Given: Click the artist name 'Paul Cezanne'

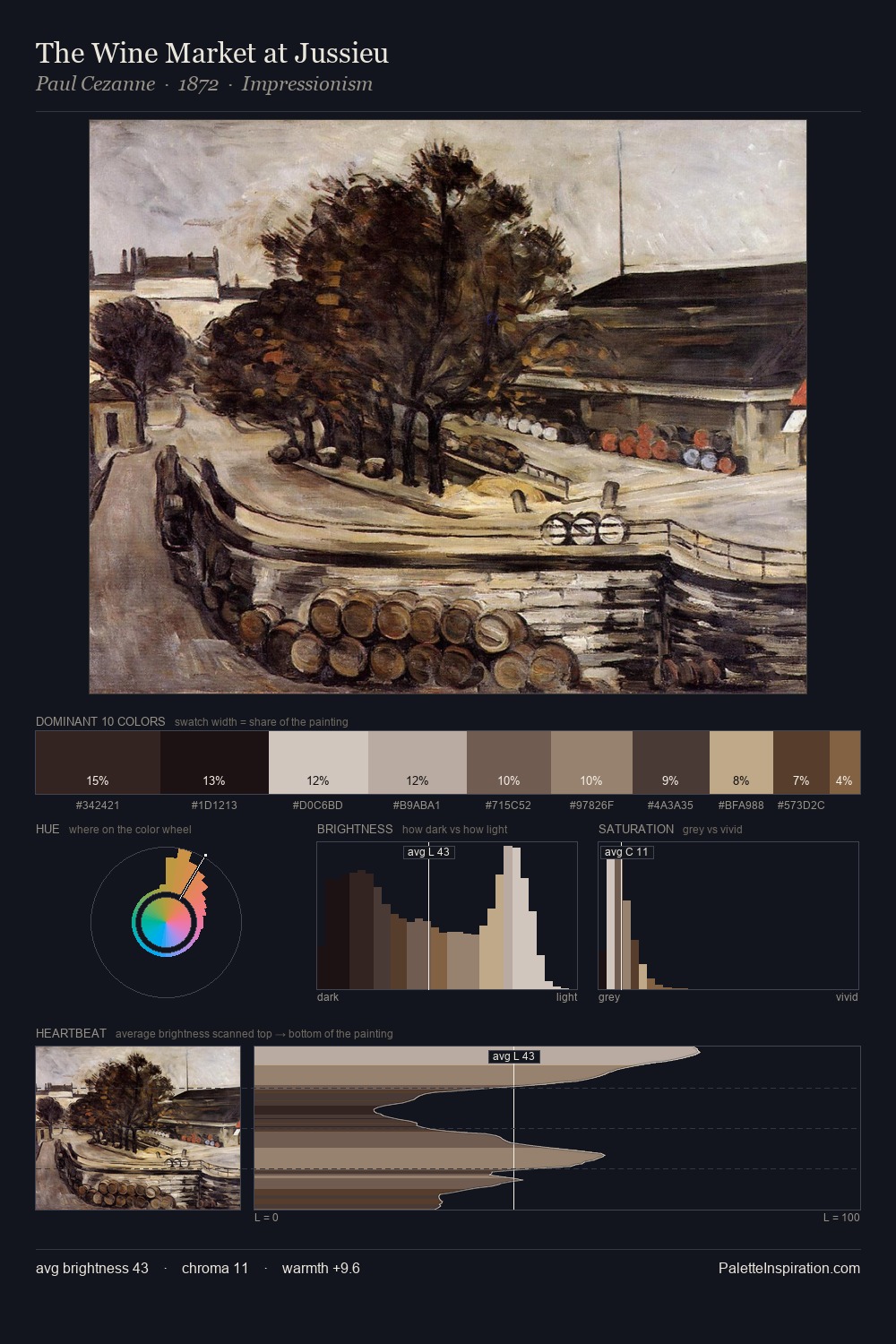Looking at the screenshot, I should 95,84.
